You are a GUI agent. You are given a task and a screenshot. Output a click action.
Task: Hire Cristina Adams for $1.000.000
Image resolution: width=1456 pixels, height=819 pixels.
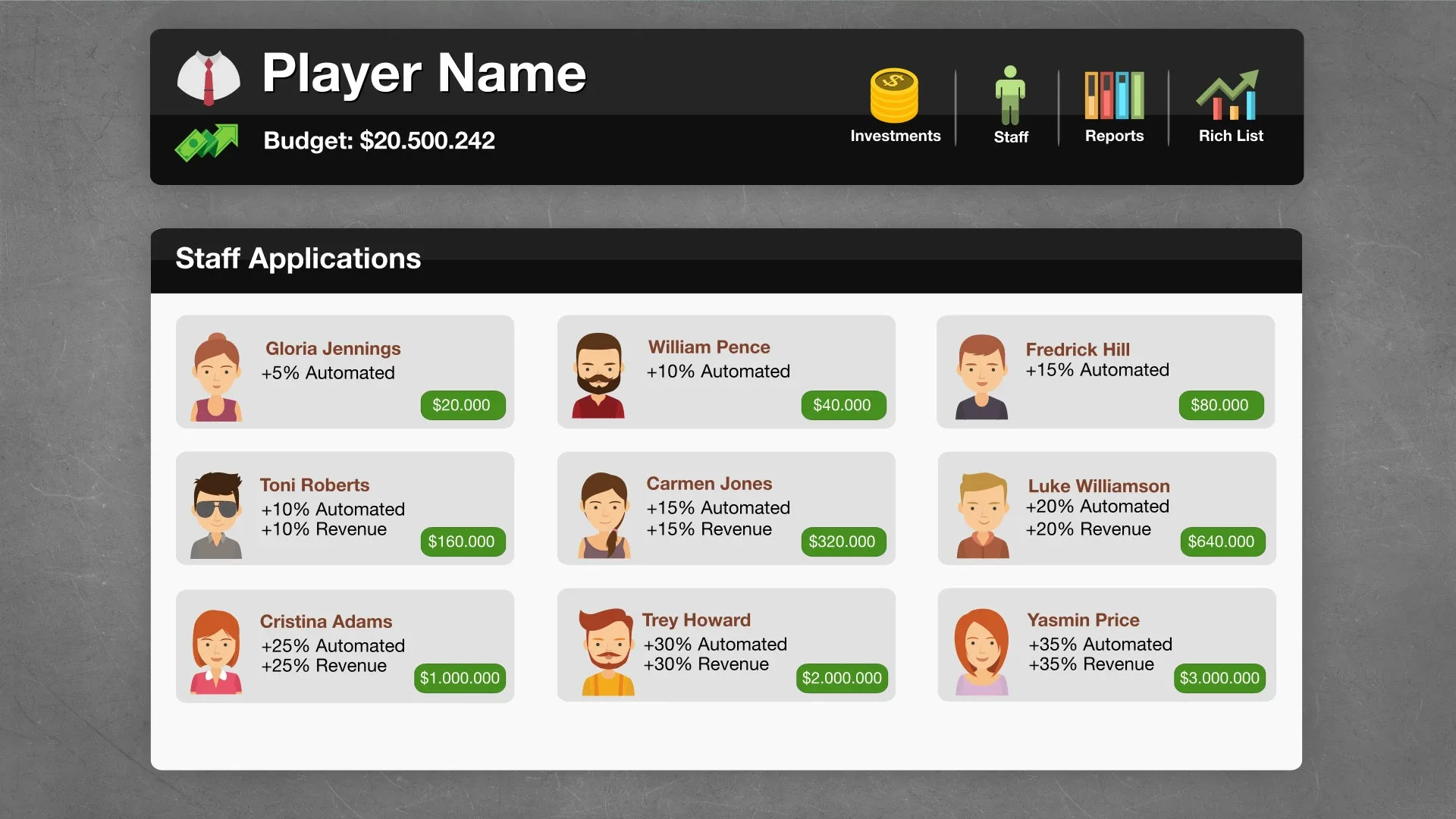coord(460,678)
